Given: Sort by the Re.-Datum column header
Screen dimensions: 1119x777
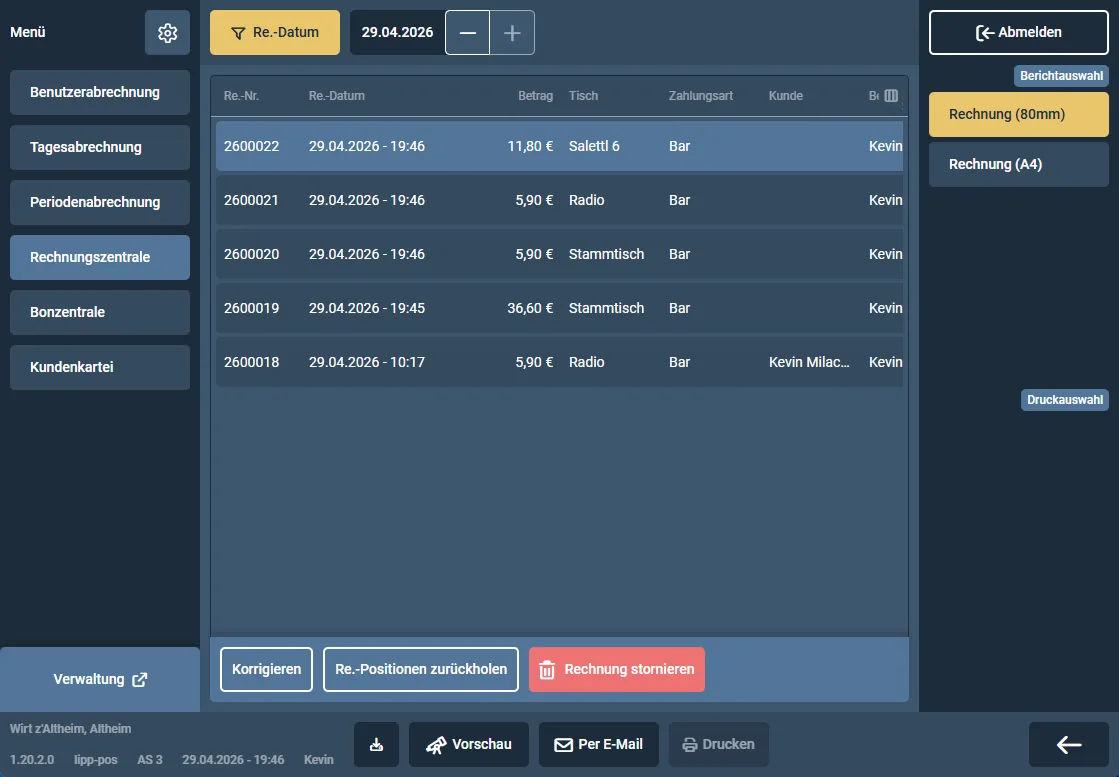Looking at the screenshot, I should tap(336, 96).
